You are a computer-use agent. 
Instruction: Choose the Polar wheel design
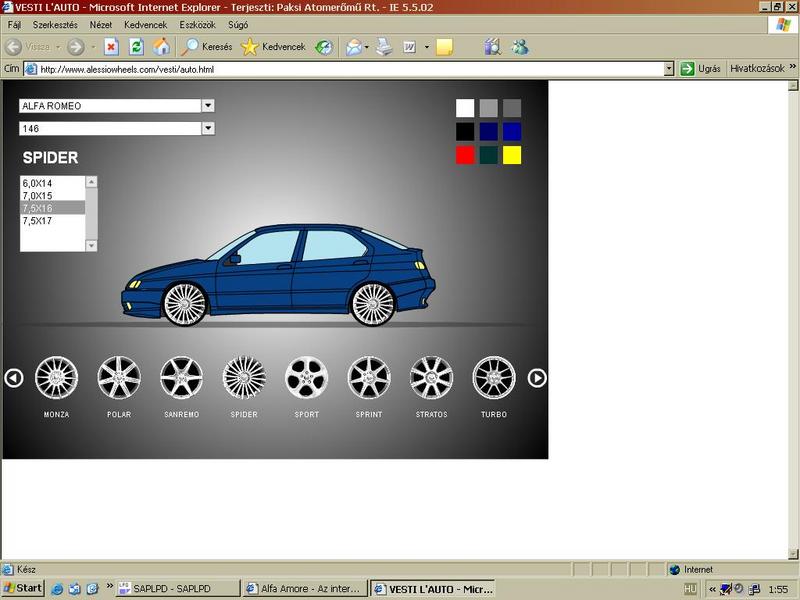click(119, 378)
